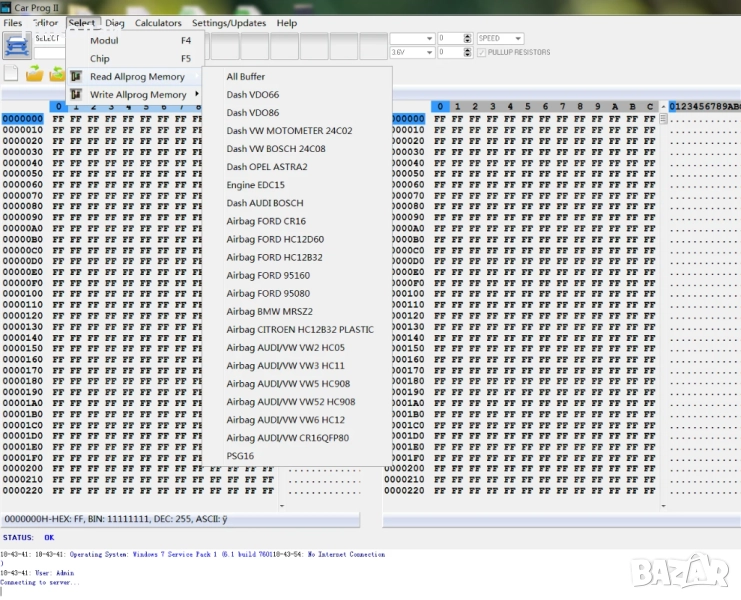
Task: Click the Car Prog II title bar icon
Action: pos(6,7)
